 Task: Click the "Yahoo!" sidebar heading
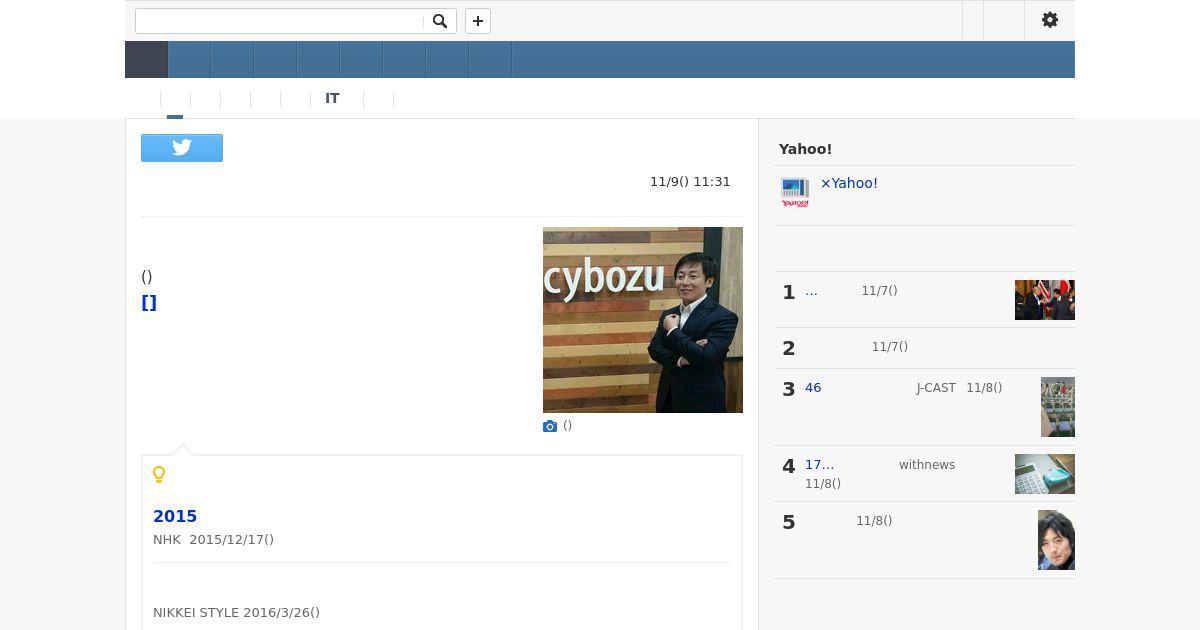[805, 149]
